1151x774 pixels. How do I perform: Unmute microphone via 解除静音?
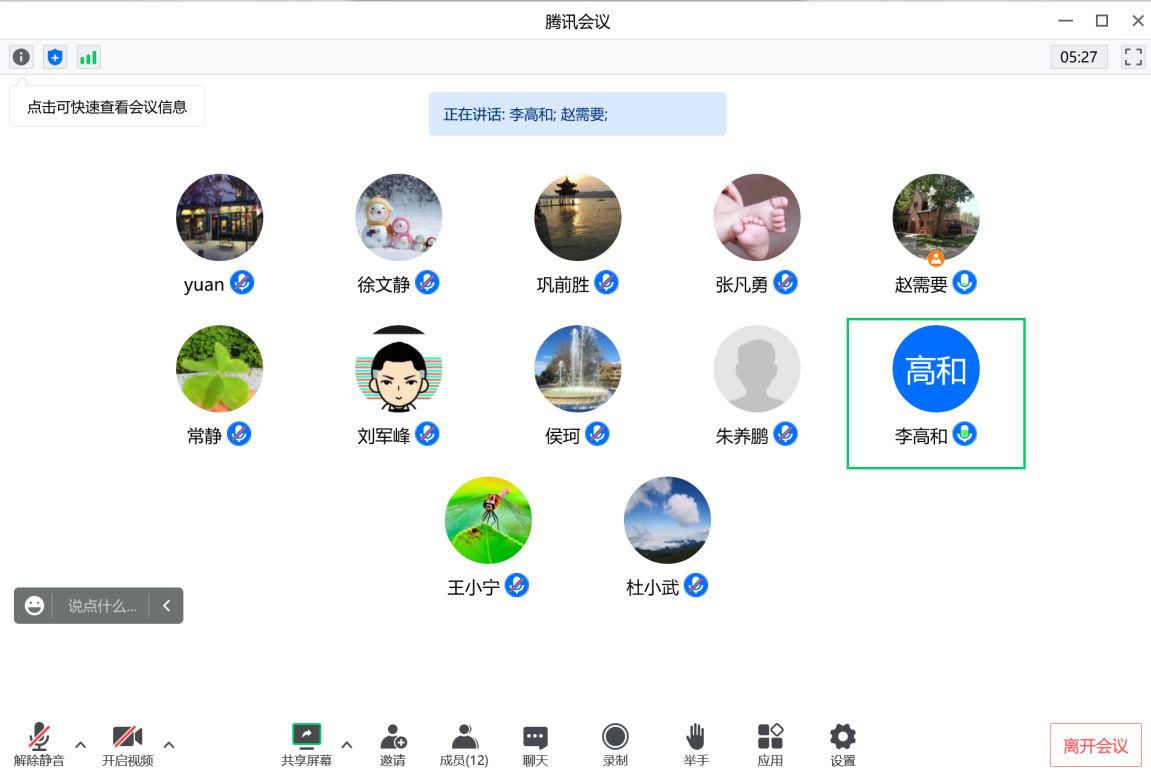coord(39,745)
